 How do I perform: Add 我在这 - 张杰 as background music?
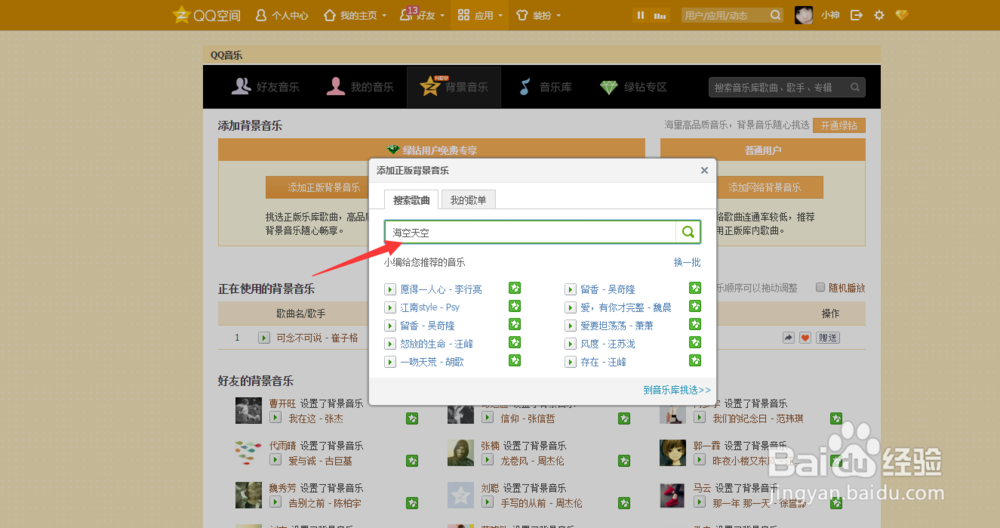(412, 418)
